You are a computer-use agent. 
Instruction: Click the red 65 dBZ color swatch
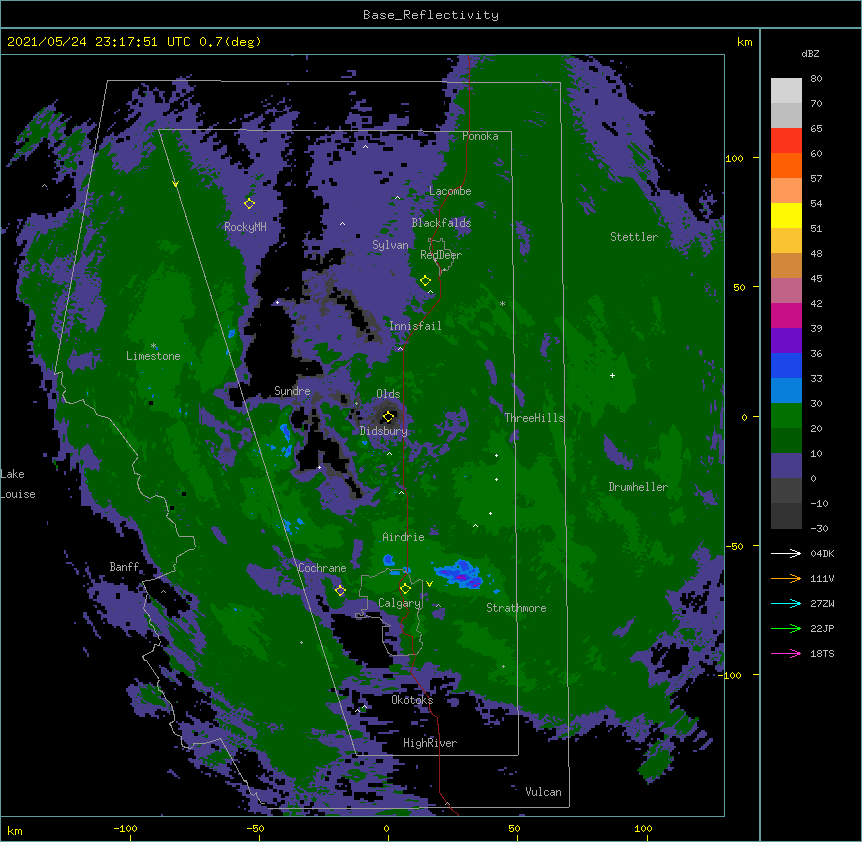[x=786, y=141]
